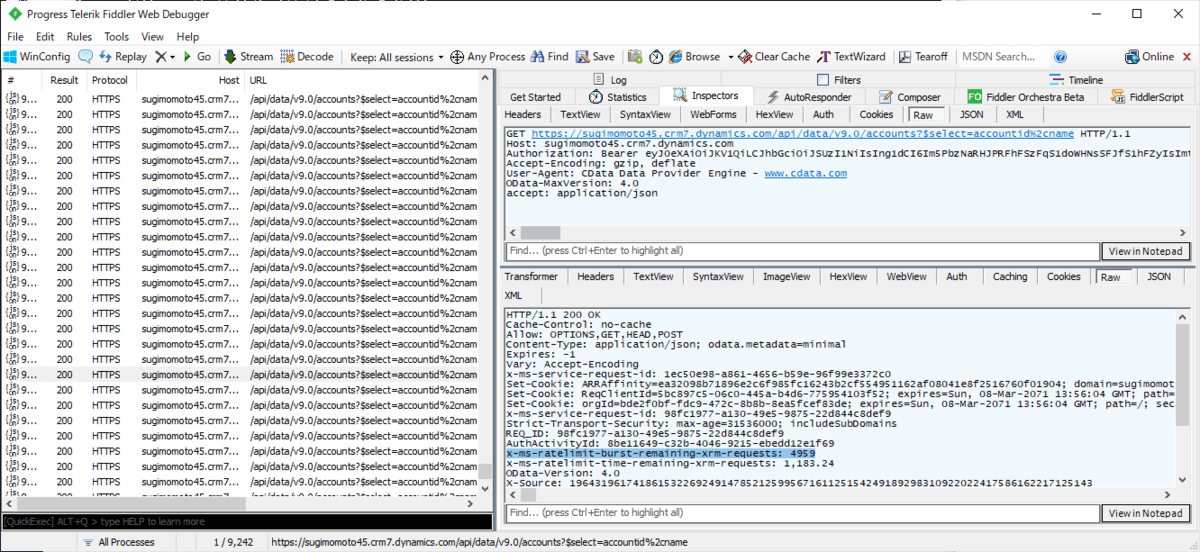Open the Keep: All sessions dropdown
The width and height of the screenshot is (1200, 552).
click(397, 57)
